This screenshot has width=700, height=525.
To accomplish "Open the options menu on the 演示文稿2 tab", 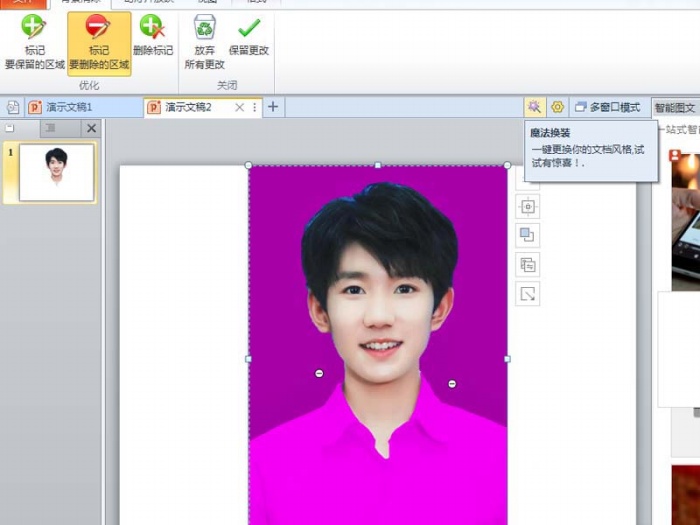I will pos(255,107).
